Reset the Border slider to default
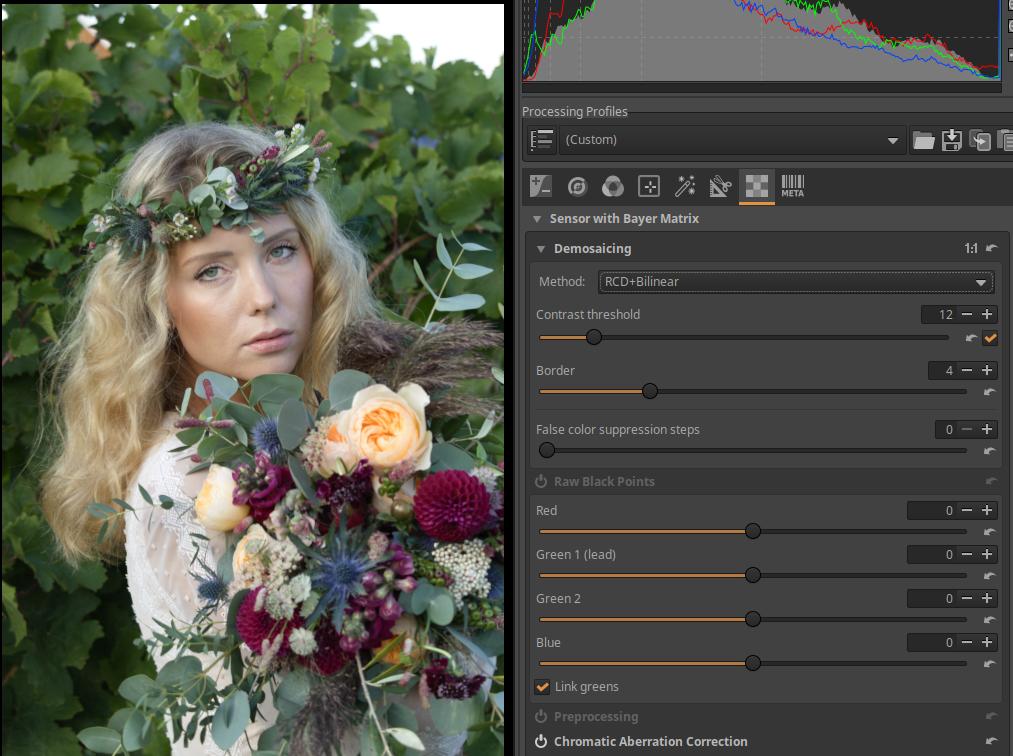 tap(990, 393)
